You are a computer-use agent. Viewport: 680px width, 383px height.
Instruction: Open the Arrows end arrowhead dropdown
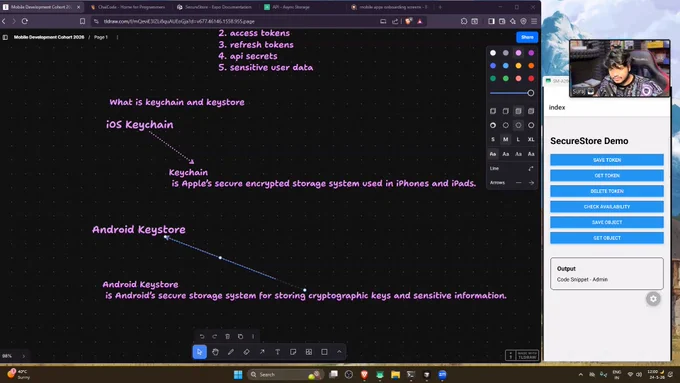point(531,183)
